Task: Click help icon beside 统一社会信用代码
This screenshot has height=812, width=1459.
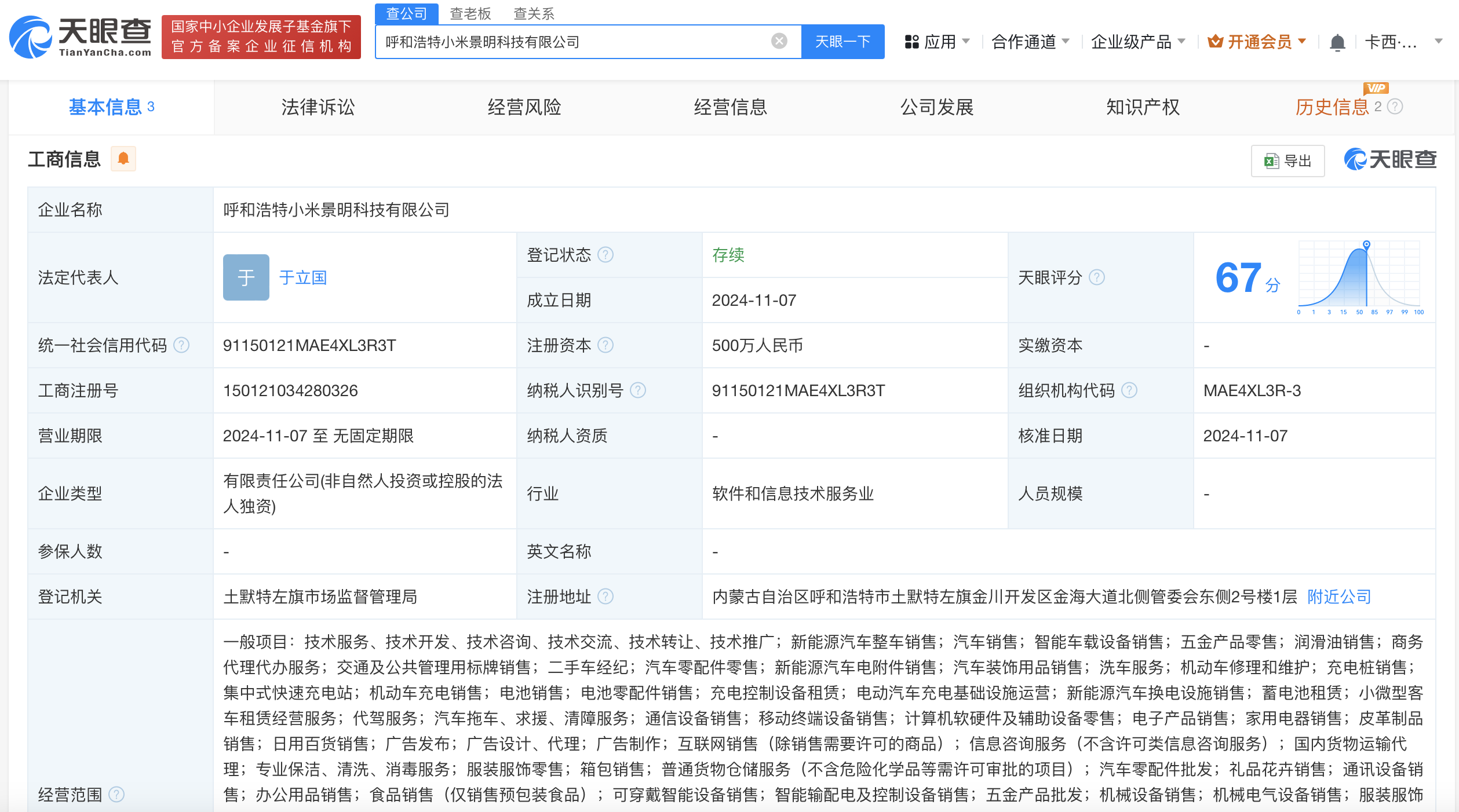Action: click(181, 345)
